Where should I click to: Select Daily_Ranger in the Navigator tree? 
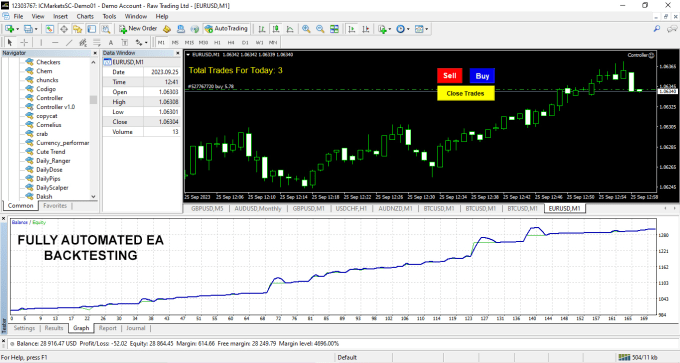pos(53,161)
